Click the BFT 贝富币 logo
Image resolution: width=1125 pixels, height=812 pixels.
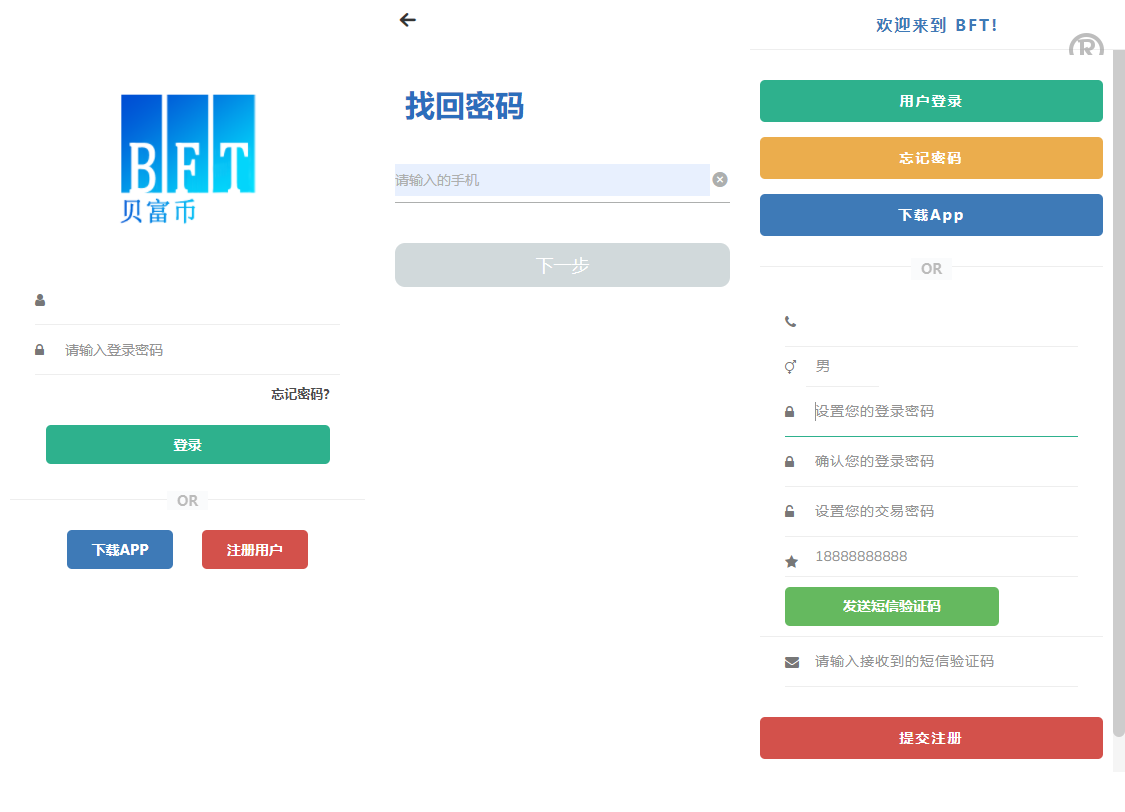(x=188, y=157)
